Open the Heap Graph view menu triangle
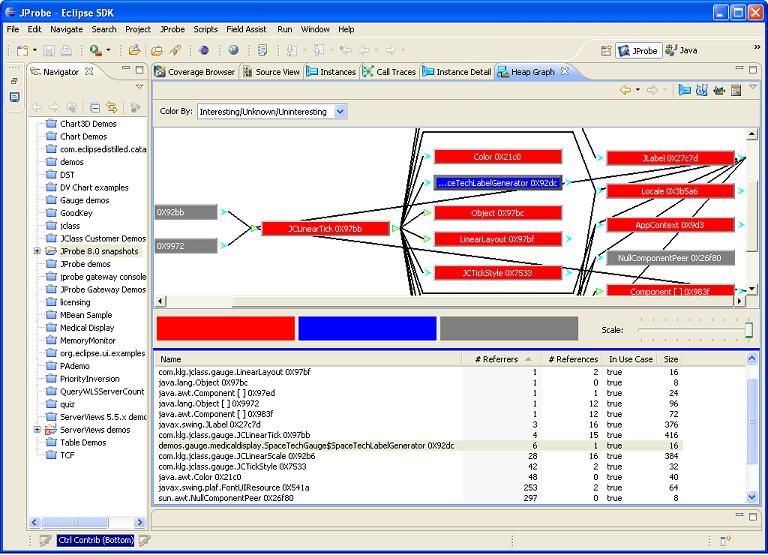Screen dimensions: 768x555 coord(753,87)
